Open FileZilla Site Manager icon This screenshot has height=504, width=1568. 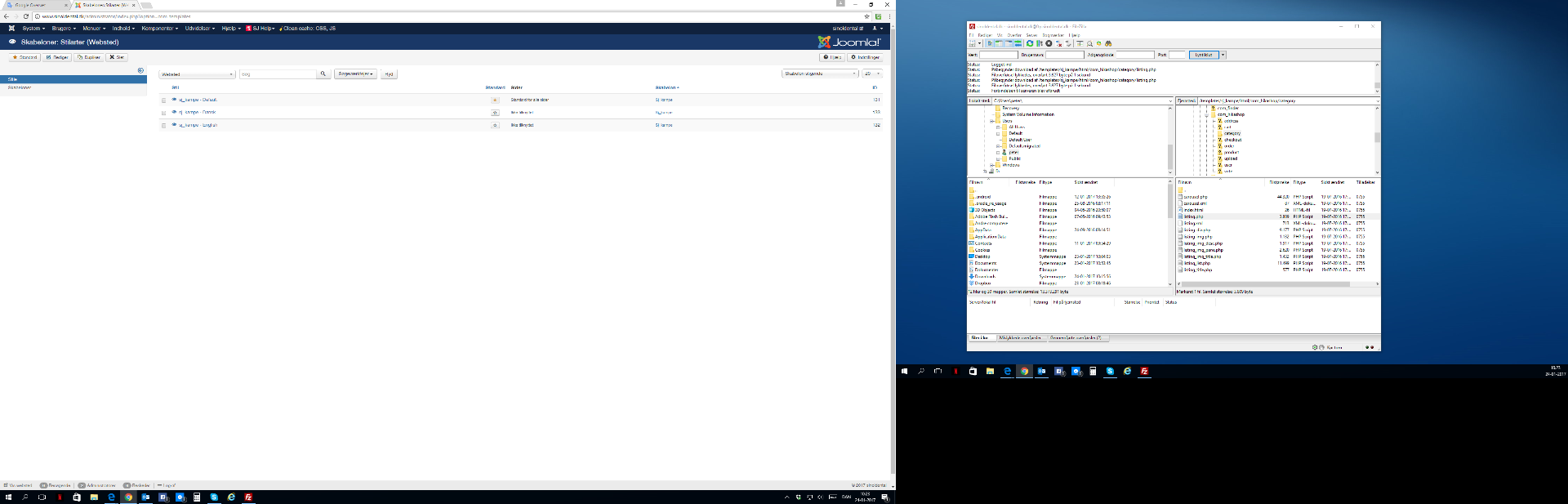(972, 43)
